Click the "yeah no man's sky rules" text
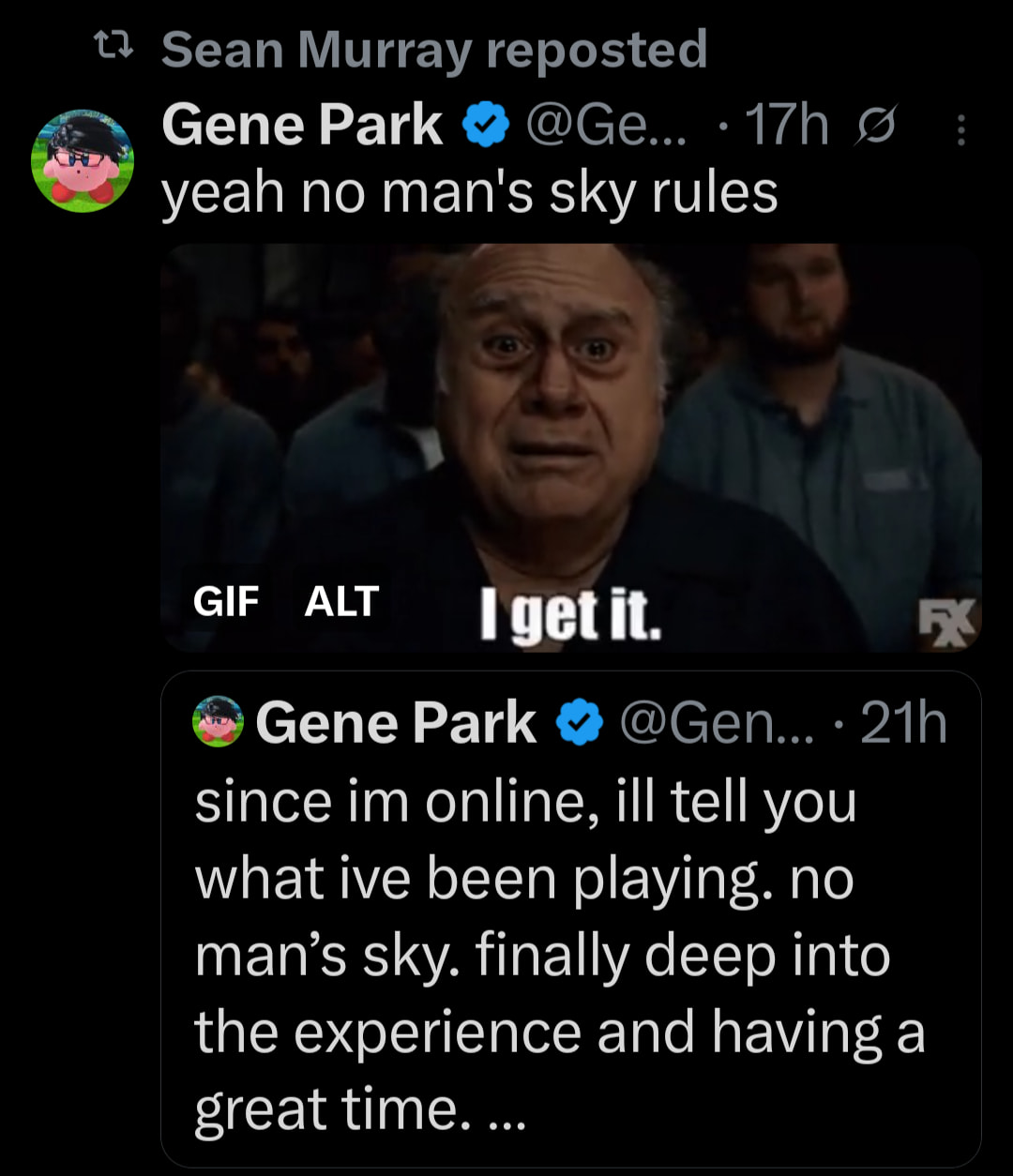 point(469,191)
